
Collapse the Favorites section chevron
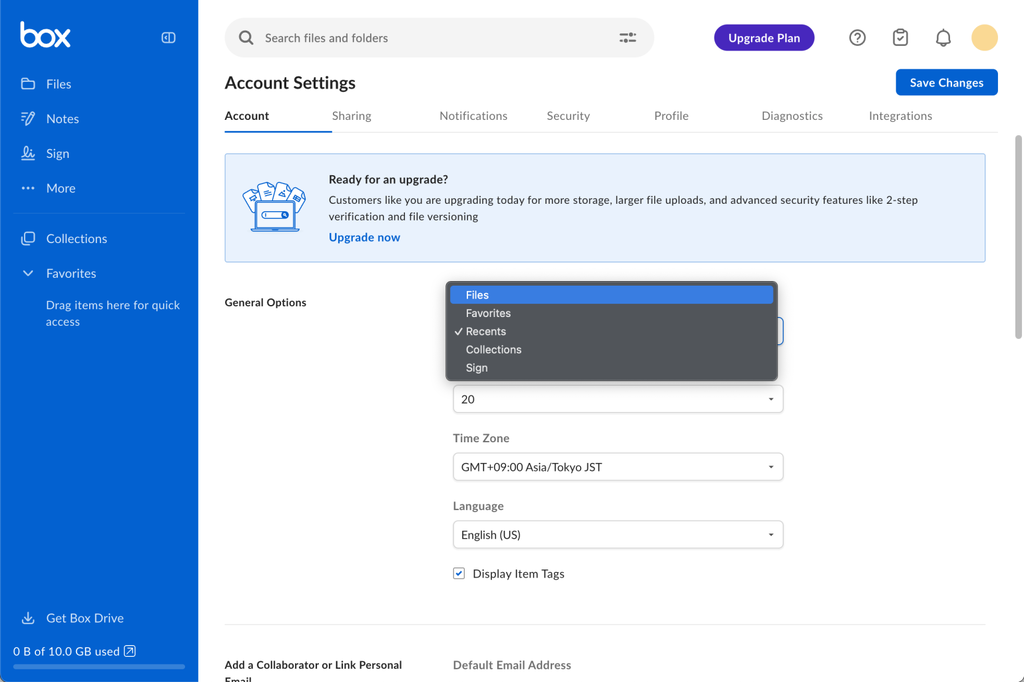coord(28,273)
